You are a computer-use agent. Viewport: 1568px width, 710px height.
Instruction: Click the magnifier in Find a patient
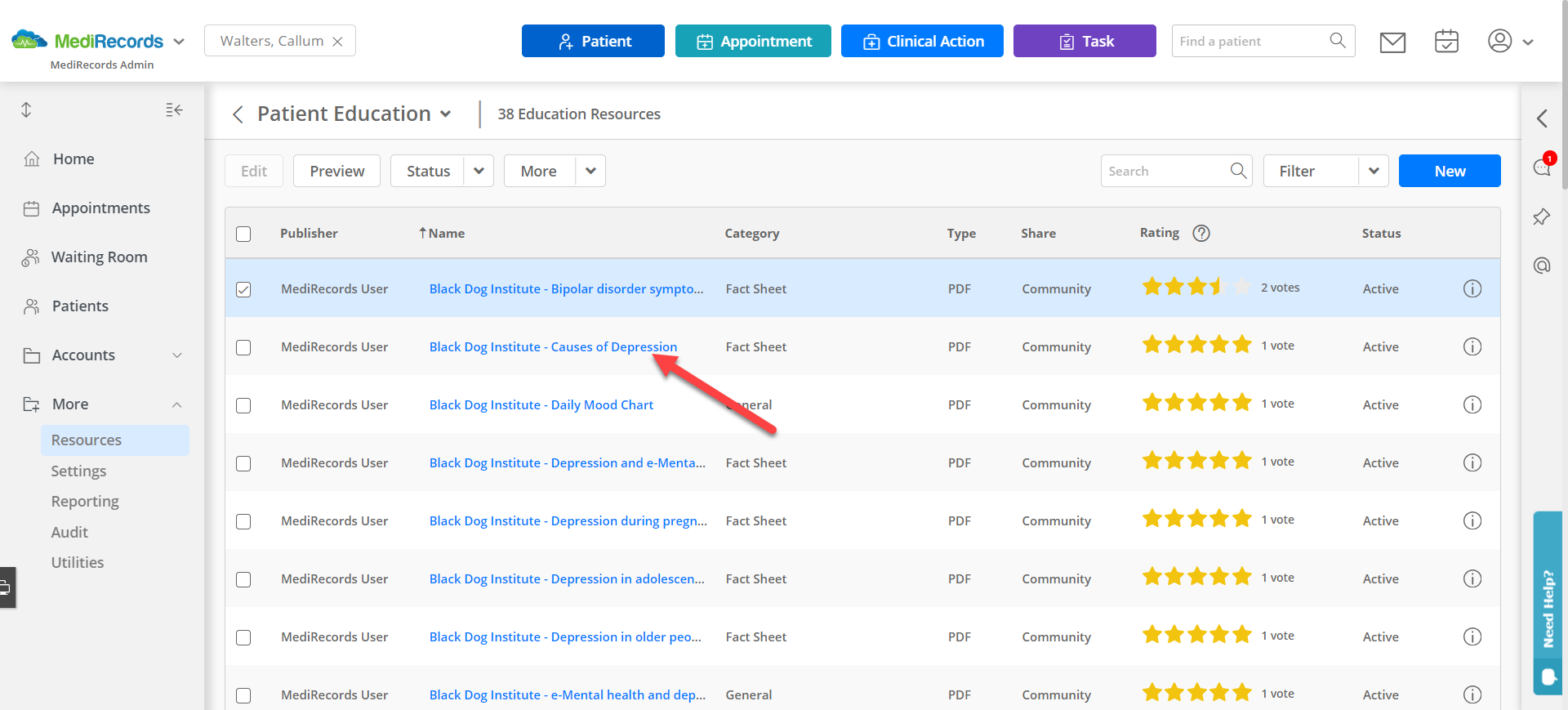[1338, 41]
